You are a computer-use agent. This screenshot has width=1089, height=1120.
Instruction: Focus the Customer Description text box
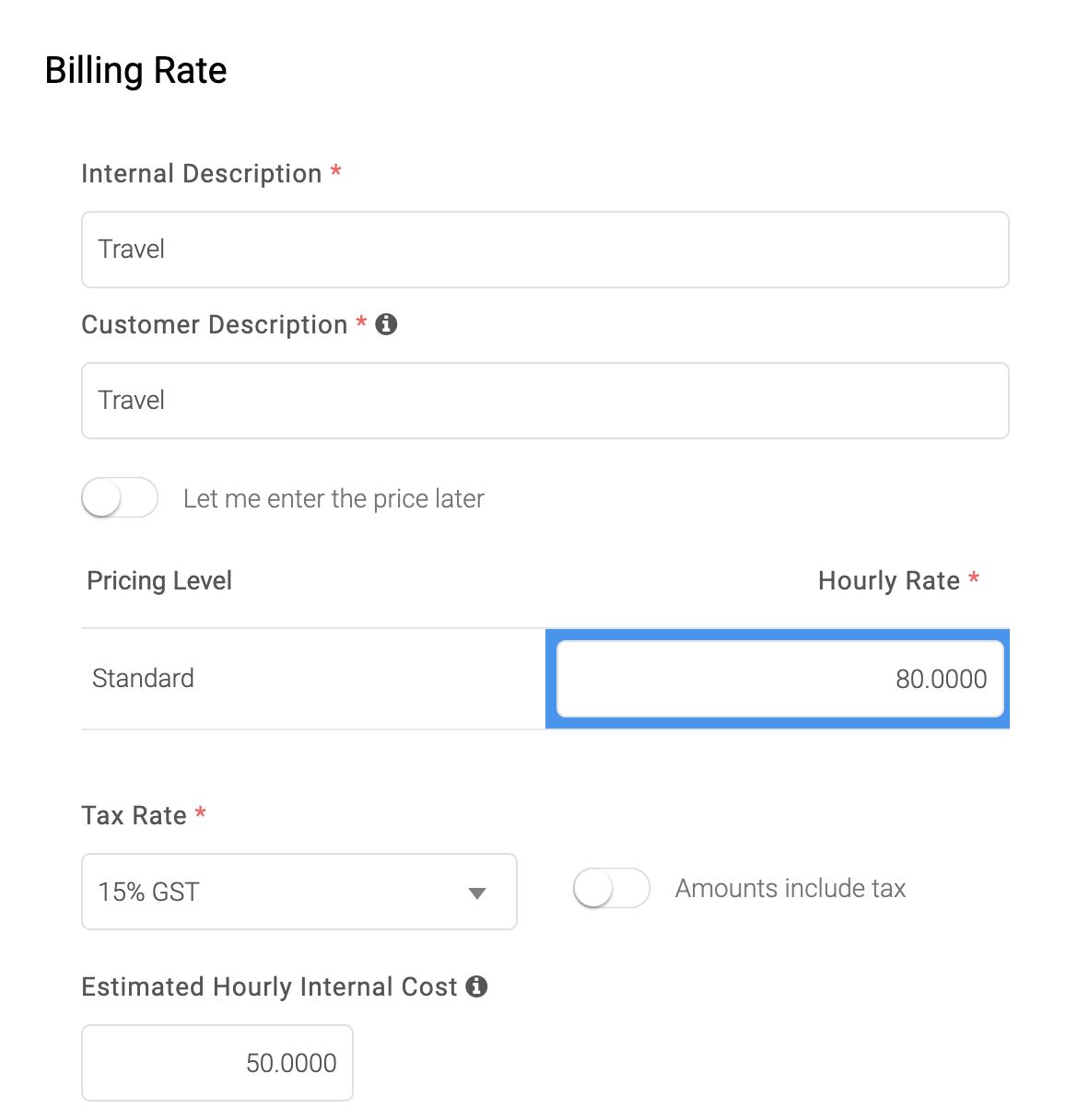(545, 401)
